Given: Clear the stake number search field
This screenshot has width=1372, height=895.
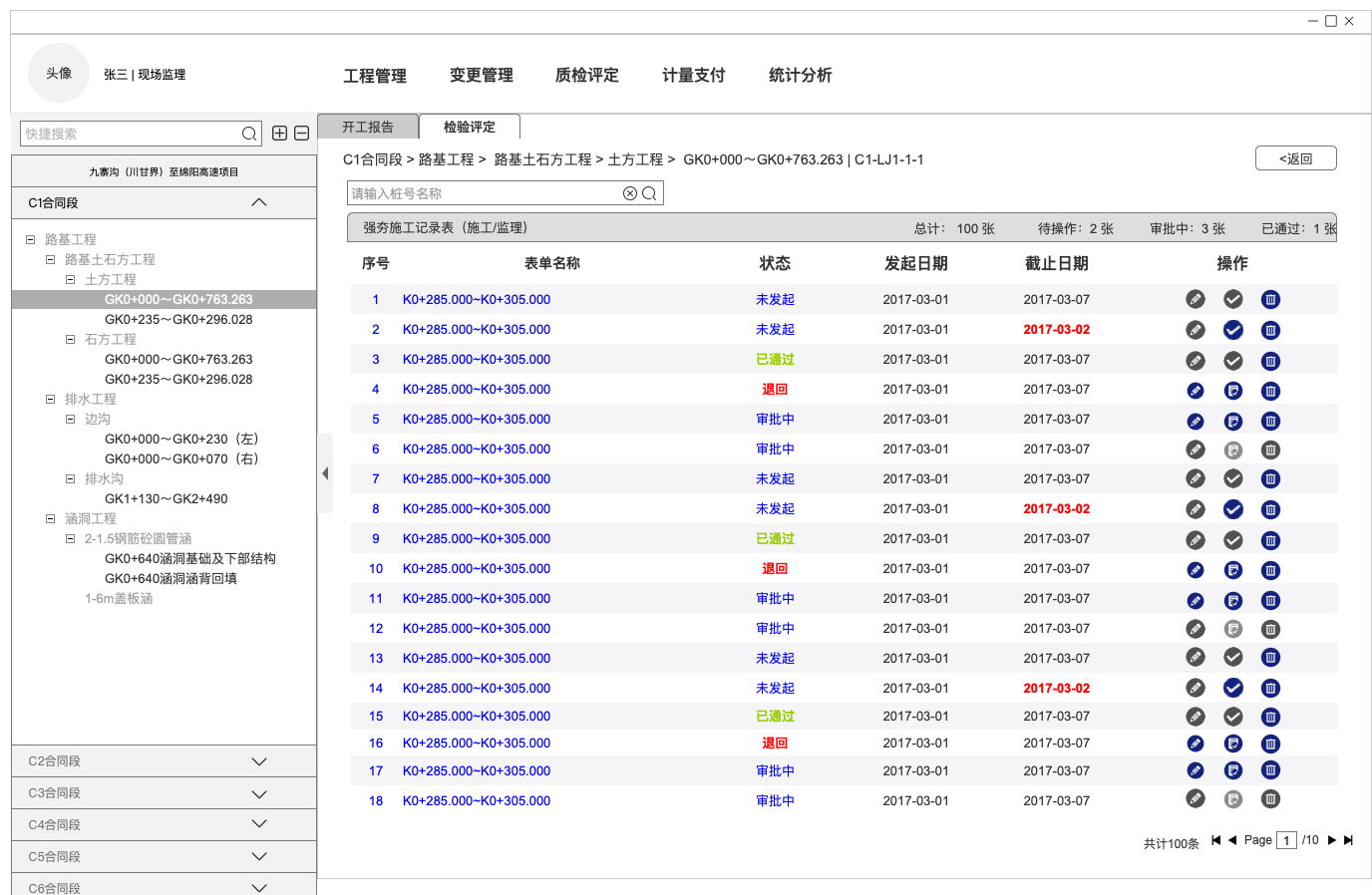Looking at the screenshot, I should pos(630,193).
